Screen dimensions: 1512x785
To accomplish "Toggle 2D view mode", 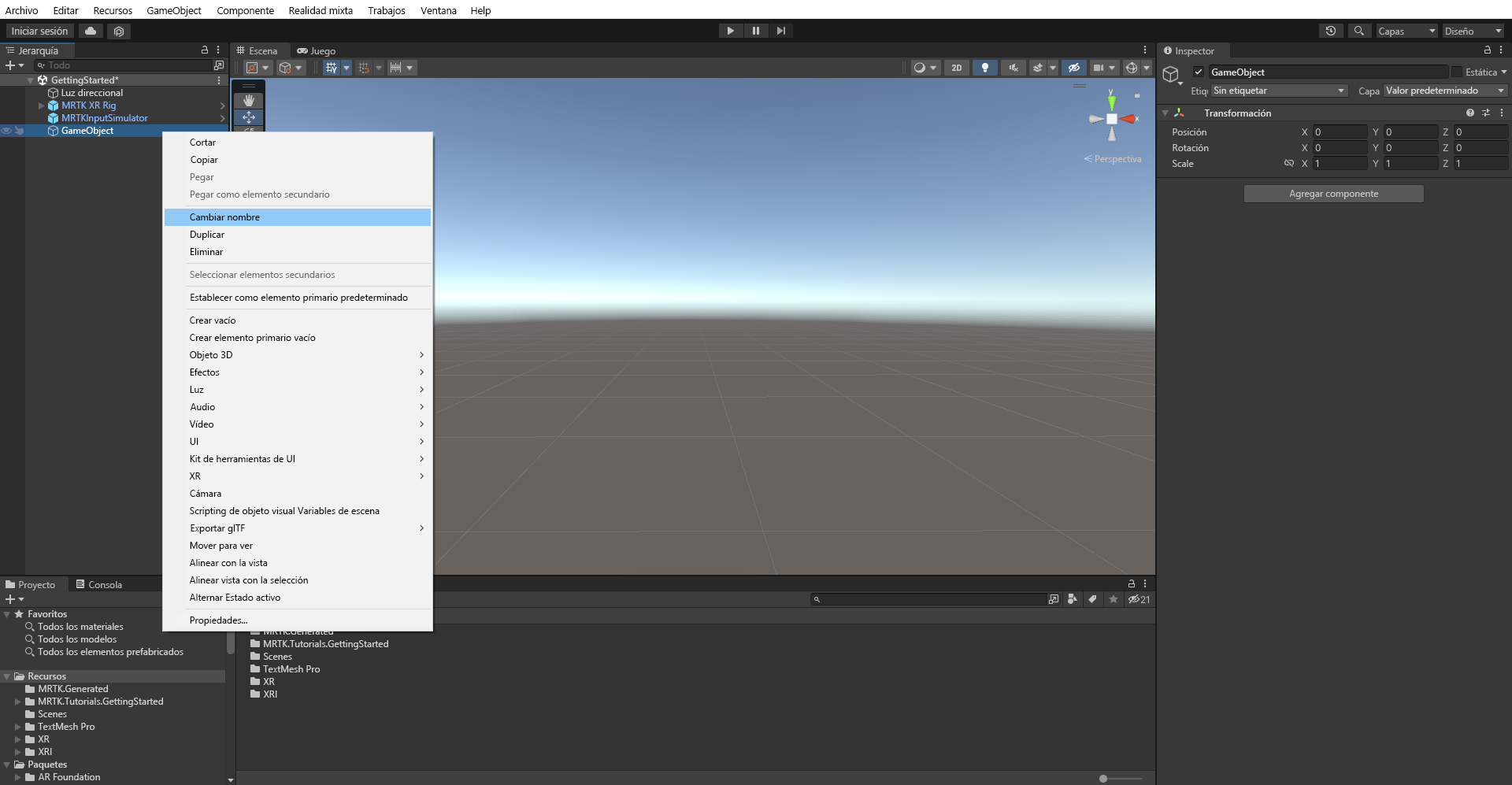I will [957, 68].
